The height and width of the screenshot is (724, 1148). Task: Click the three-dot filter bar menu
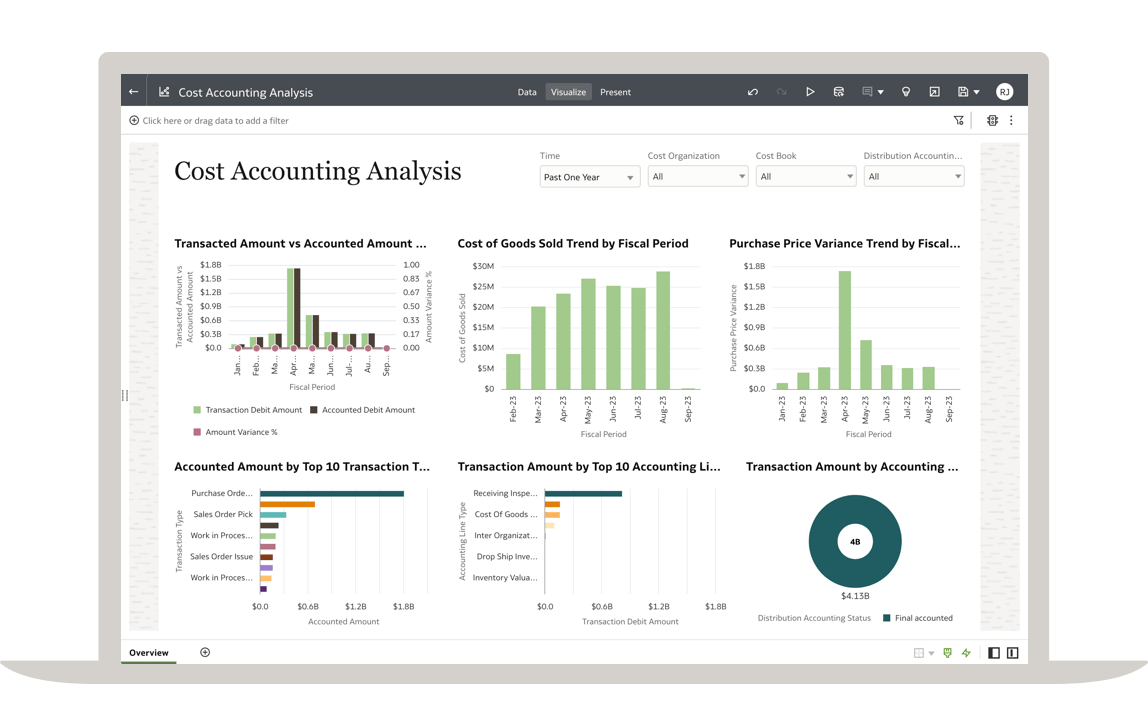coord(1011,121)
